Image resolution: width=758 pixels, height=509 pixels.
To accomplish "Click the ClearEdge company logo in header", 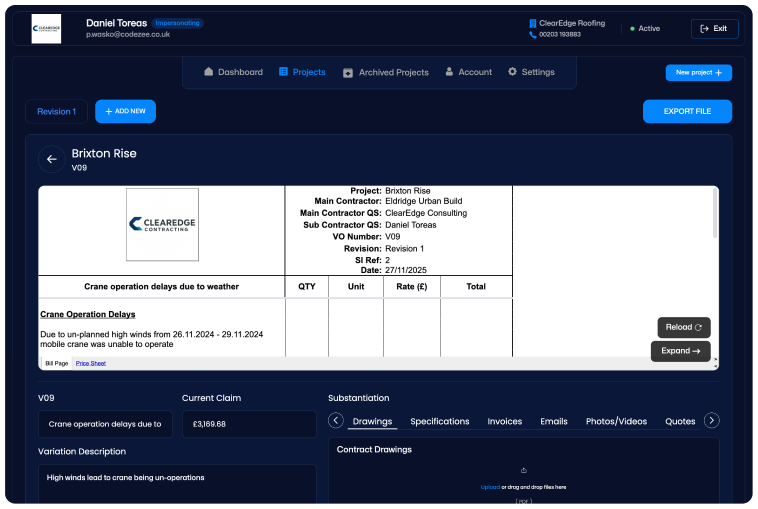I will tap(46, 29).
